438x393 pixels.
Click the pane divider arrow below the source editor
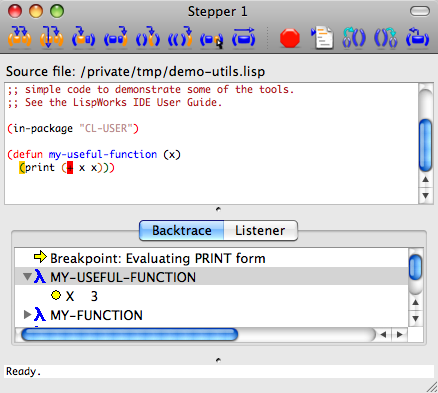coord(218,209)
